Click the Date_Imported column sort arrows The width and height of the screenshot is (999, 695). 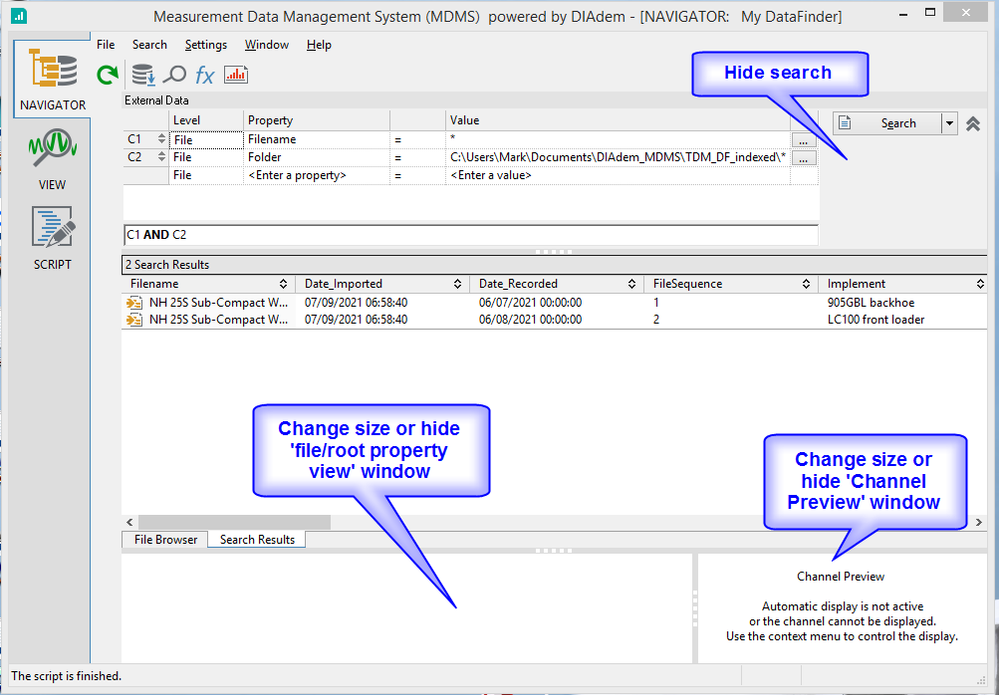coord(457,284)
